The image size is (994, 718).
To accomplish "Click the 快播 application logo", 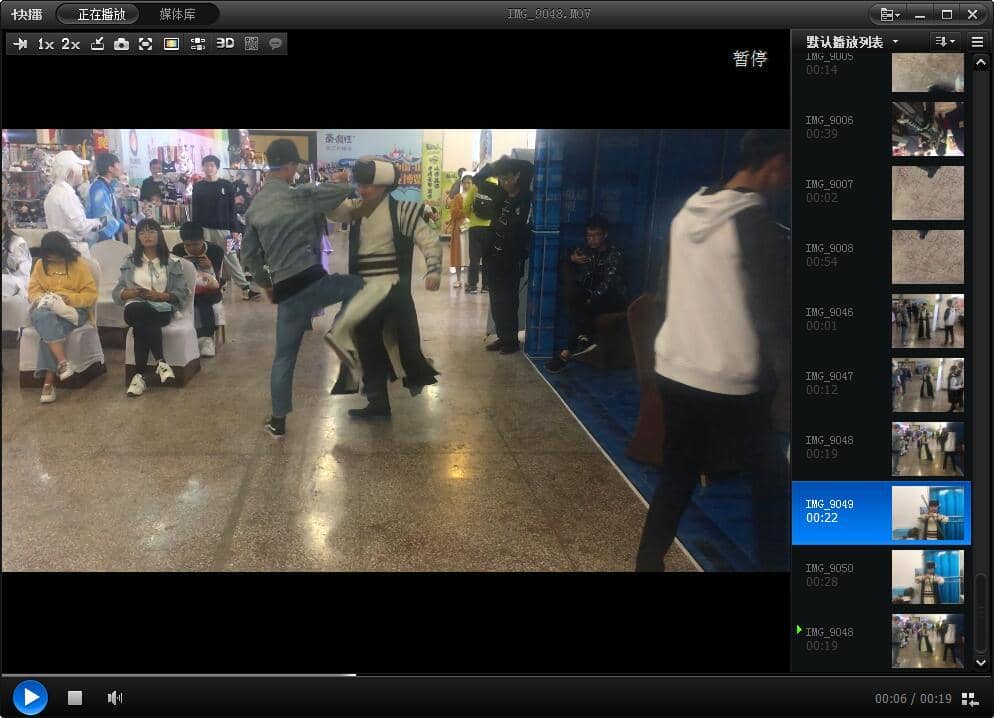I will click(27, 14).
